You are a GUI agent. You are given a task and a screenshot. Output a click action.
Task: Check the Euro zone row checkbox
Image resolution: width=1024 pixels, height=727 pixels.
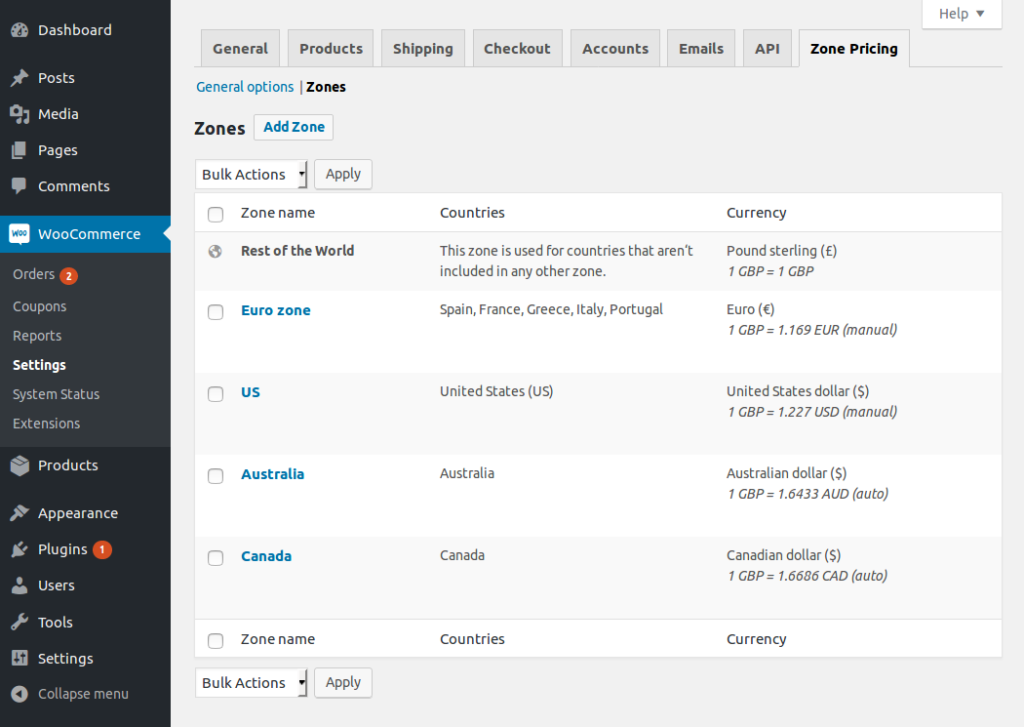215,312
